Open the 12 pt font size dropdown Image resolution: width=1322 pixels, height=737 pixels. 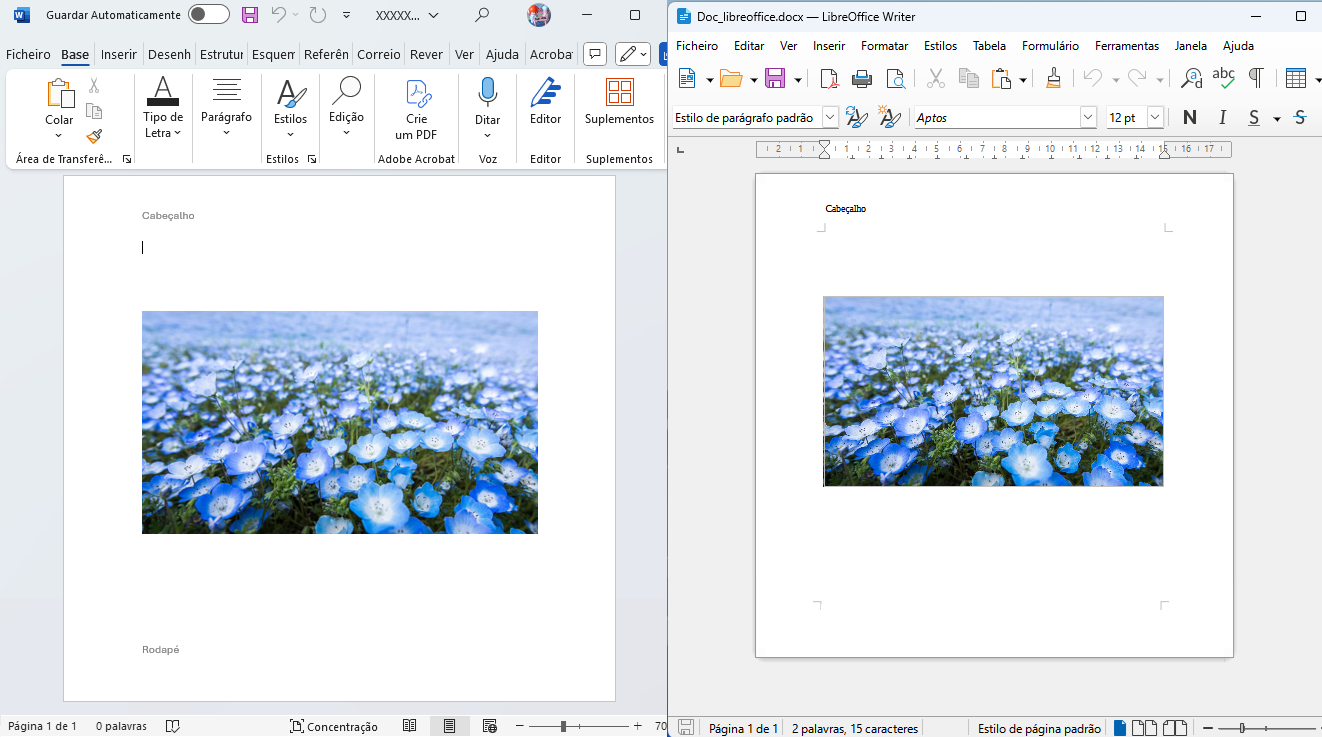1155,118
